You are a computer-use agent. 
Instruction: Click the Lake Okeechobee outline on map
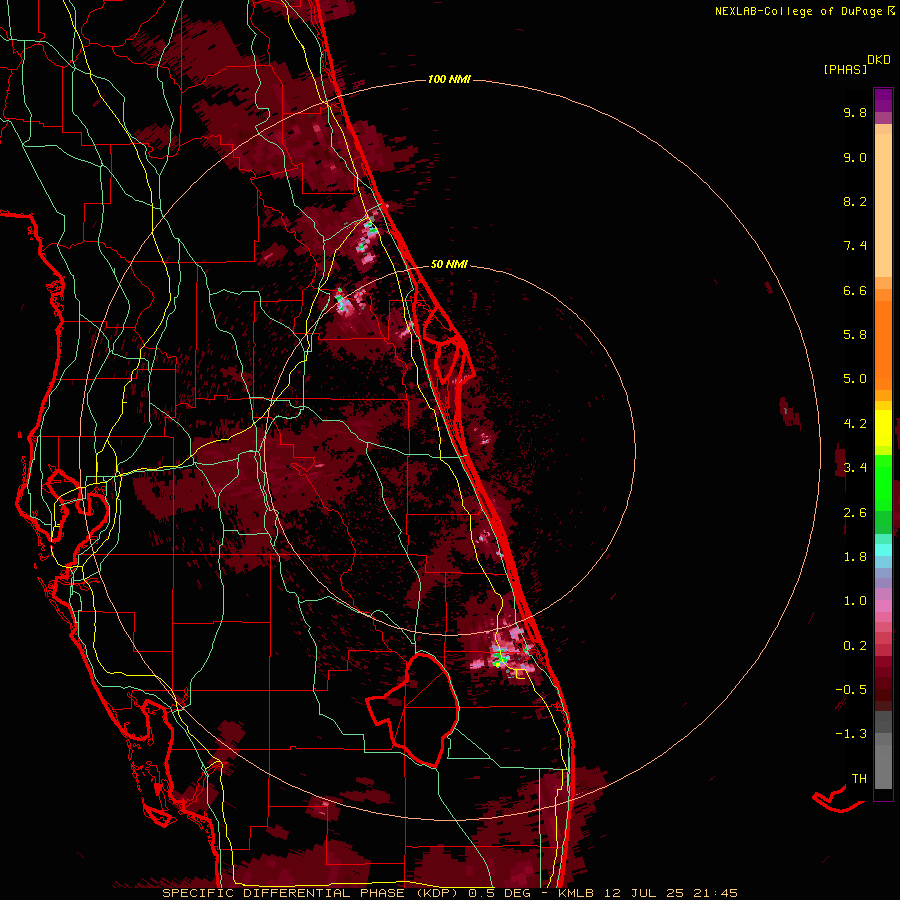click(414, 710)
